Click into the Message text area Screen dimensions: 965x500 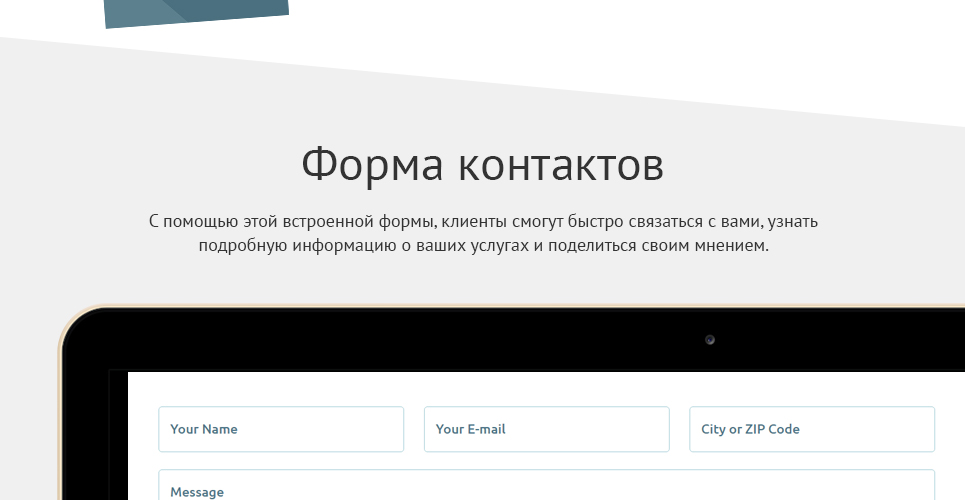(x=547, y=485)
